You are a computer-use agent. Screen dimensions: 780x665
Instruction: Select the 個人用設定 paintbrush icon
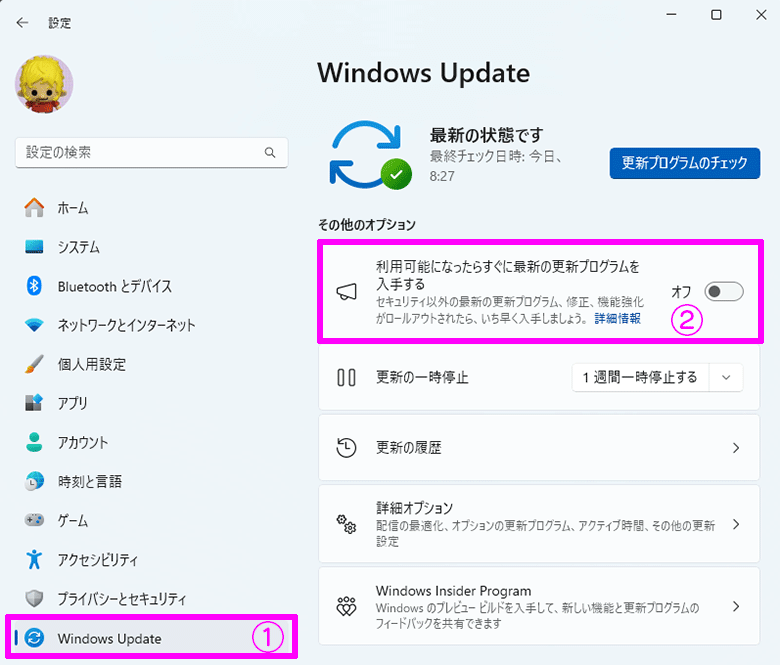34,364
